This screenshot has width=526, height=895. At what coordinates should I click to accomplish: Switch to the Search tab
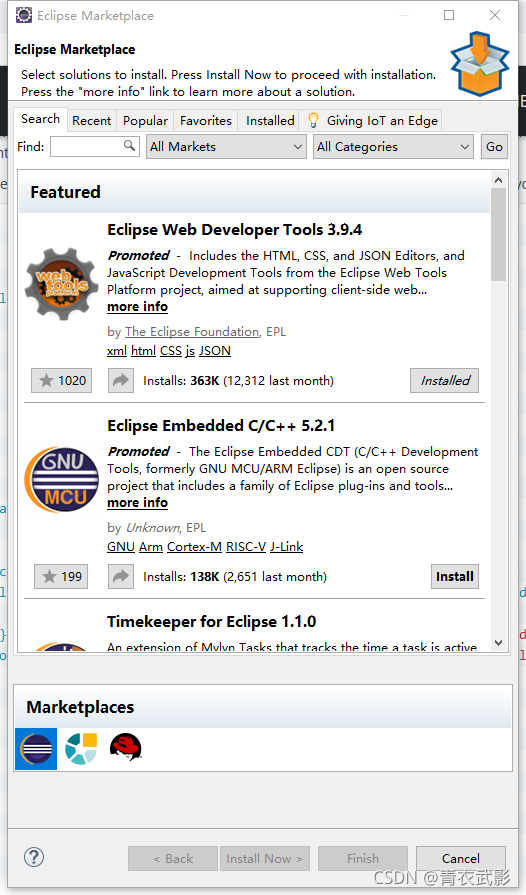[x=41, y=119]
